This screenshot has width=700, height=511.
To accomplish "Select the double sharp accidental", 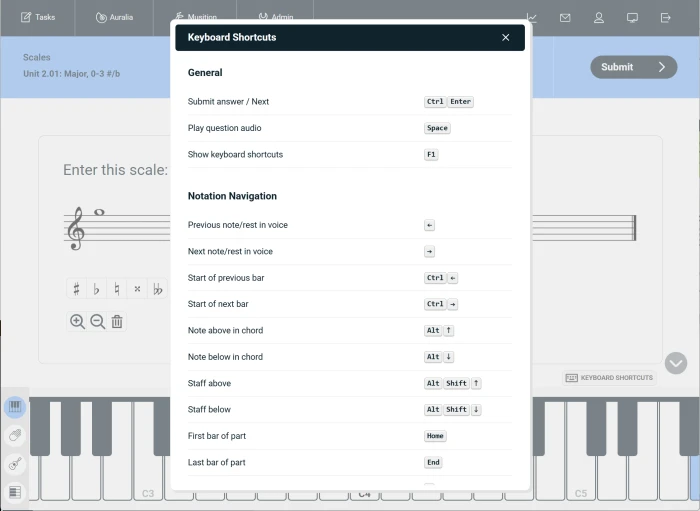I will tap(138, 289).
